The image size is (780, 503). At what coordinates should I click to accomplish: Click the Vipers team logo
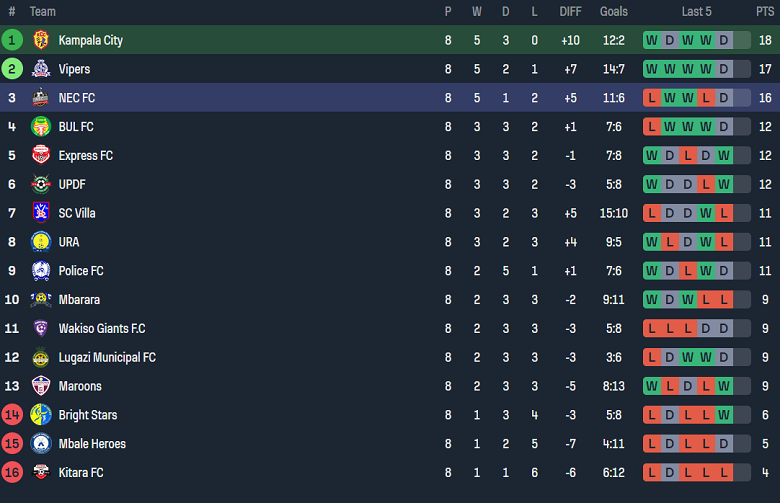click(41, 69)
